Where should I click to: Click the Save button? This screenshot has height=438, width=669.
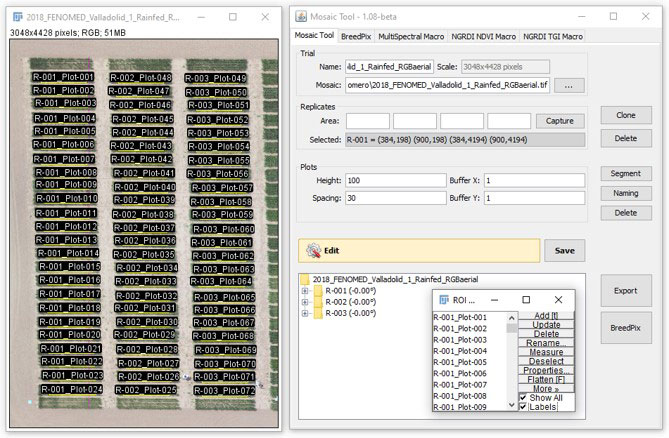tap(564, 251)
